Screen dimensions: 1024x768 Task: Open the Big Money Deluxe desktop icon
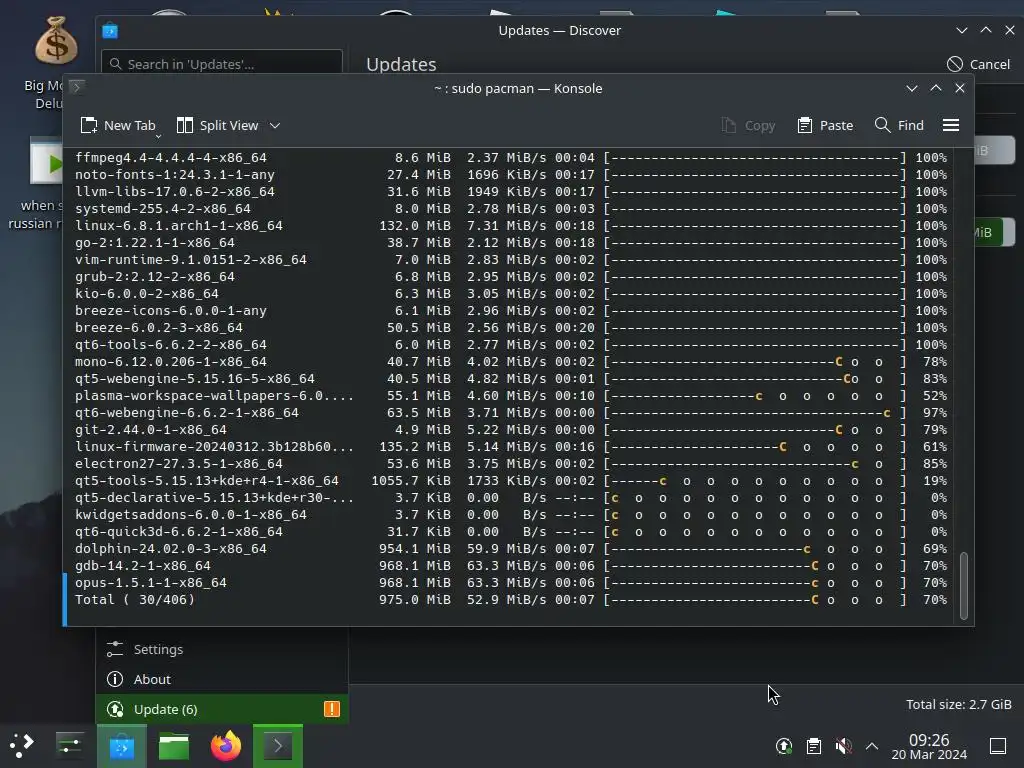point(55,40)
